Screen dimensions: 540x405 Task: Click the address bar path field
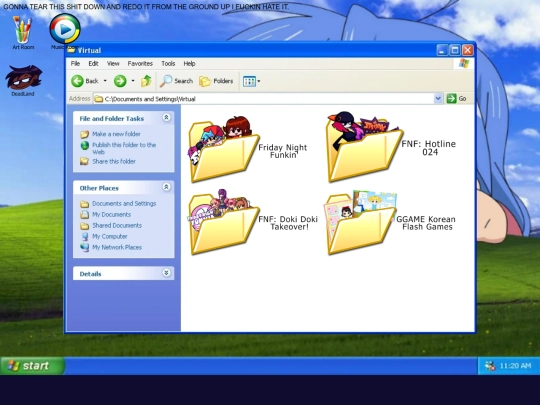263,99
